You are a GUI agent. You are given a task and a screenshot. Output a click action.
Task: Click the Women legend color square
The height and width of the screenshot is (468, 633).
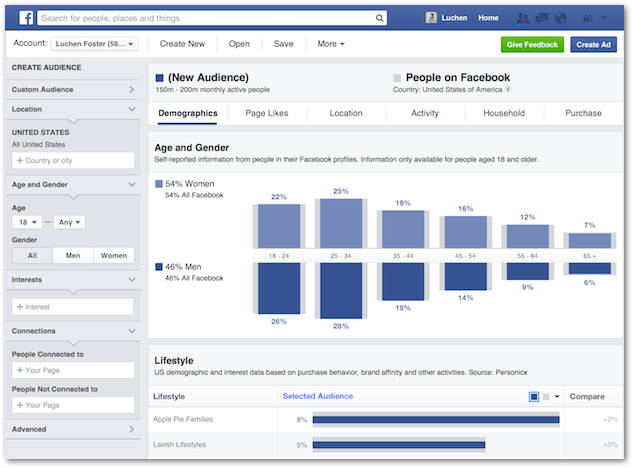point(159,184)
